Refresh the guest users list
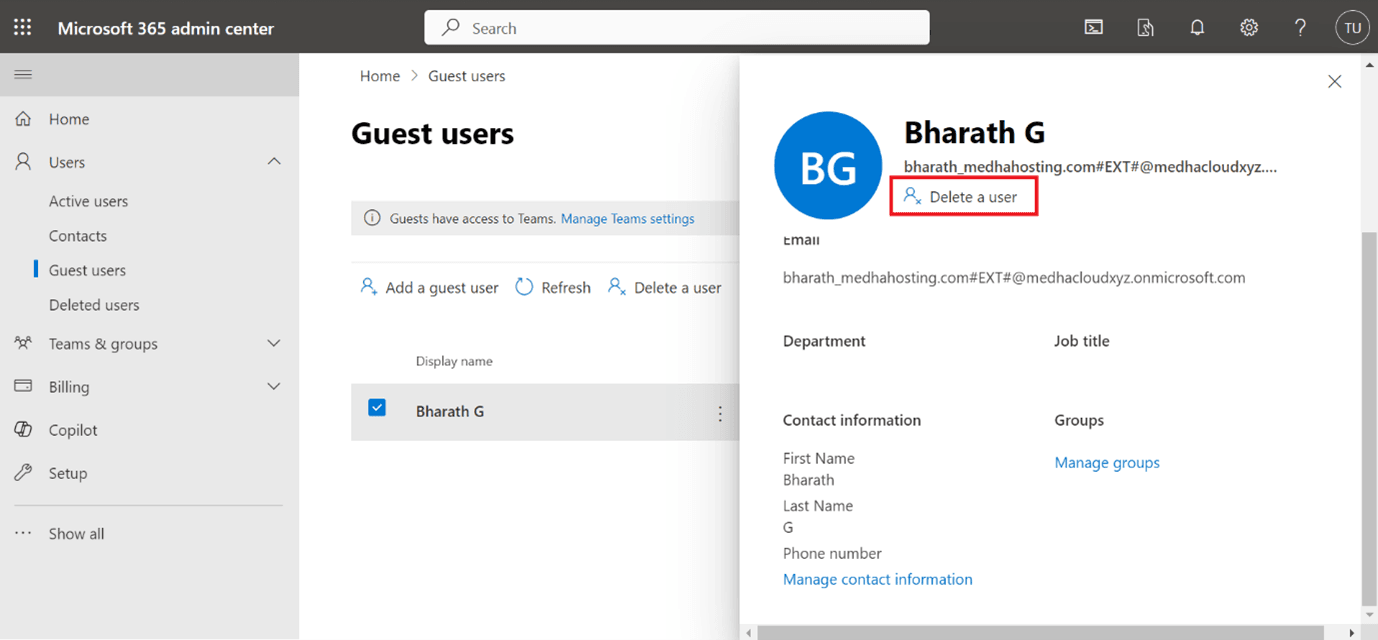 click(x=553, y=287)
